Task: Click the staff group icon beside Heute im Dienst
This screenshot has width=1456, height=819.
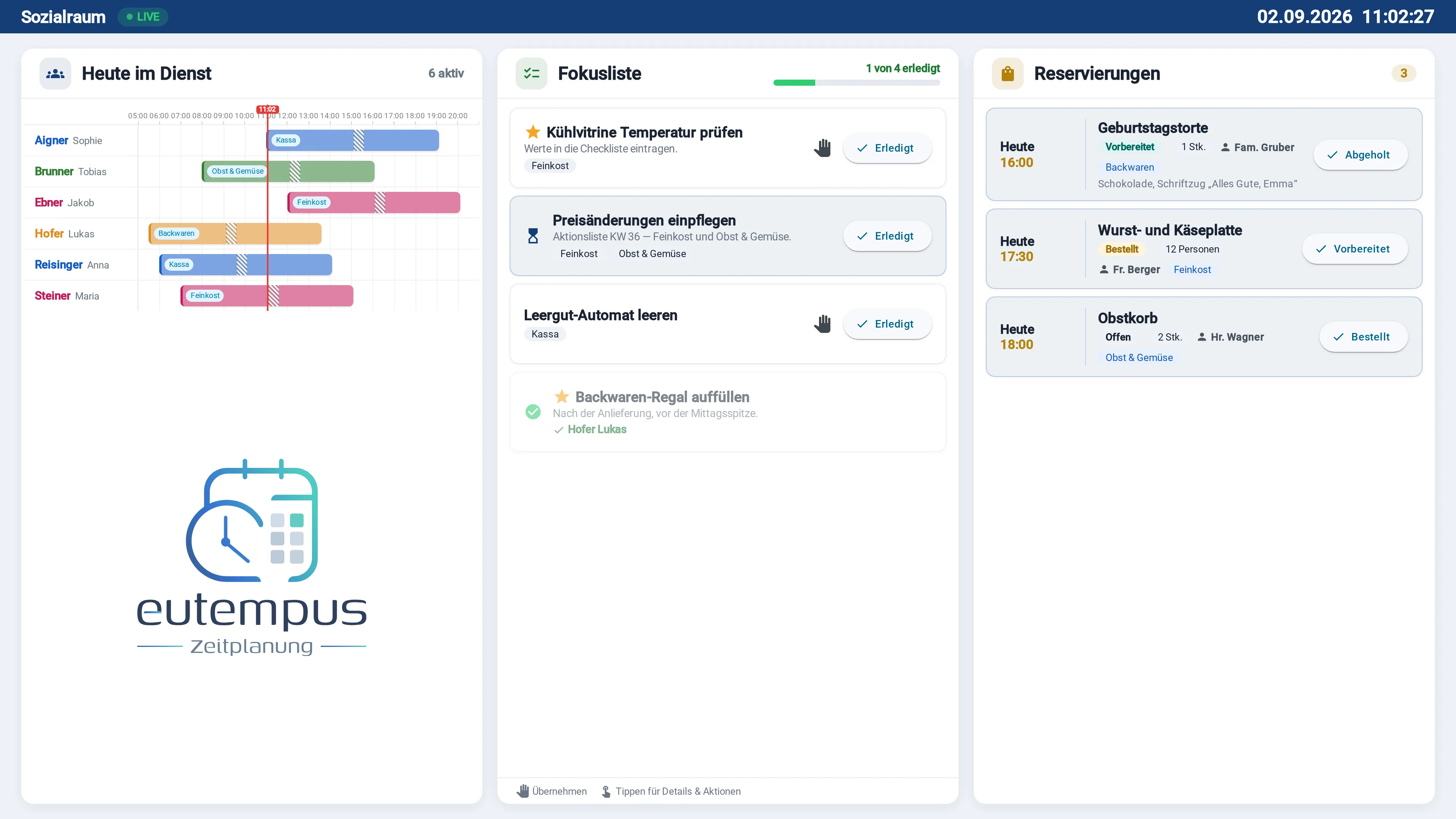Action: (x=55, y=74)
